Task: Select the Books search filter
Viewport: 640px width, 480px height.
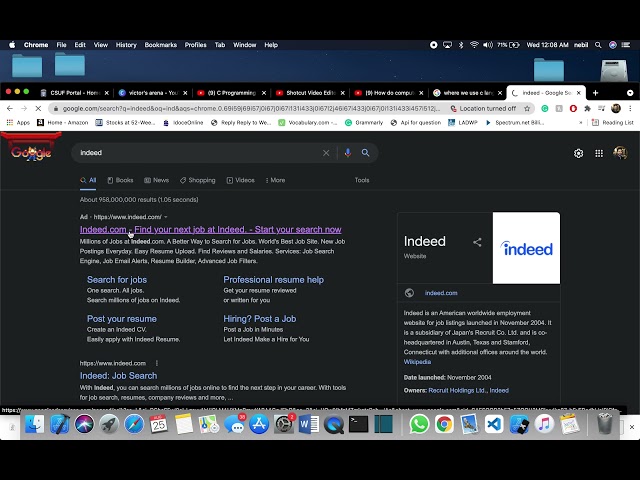Action: (x=120, y=180)
